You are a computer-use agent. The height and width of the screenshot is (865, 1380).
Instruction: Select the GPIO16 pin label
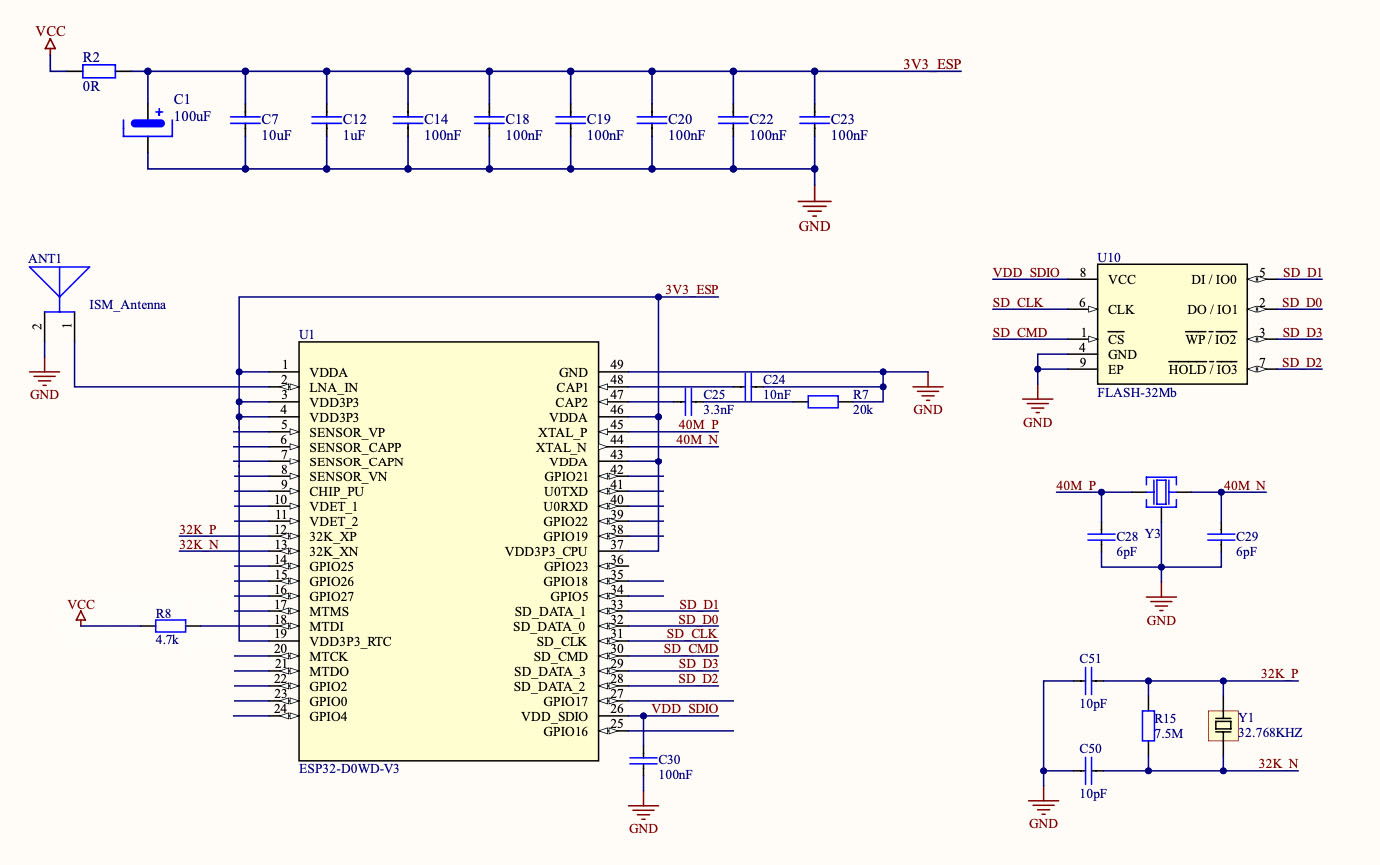pyautogui.click(x=565, y=731)
